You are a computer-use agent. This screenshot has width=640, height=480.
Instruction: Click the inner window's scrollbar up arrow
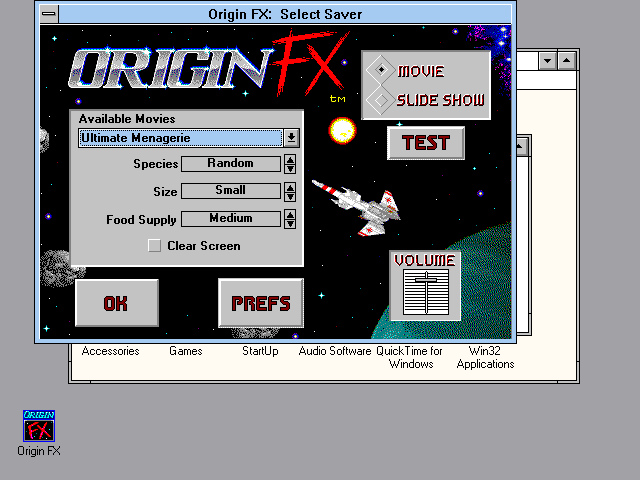pos(521,146)
